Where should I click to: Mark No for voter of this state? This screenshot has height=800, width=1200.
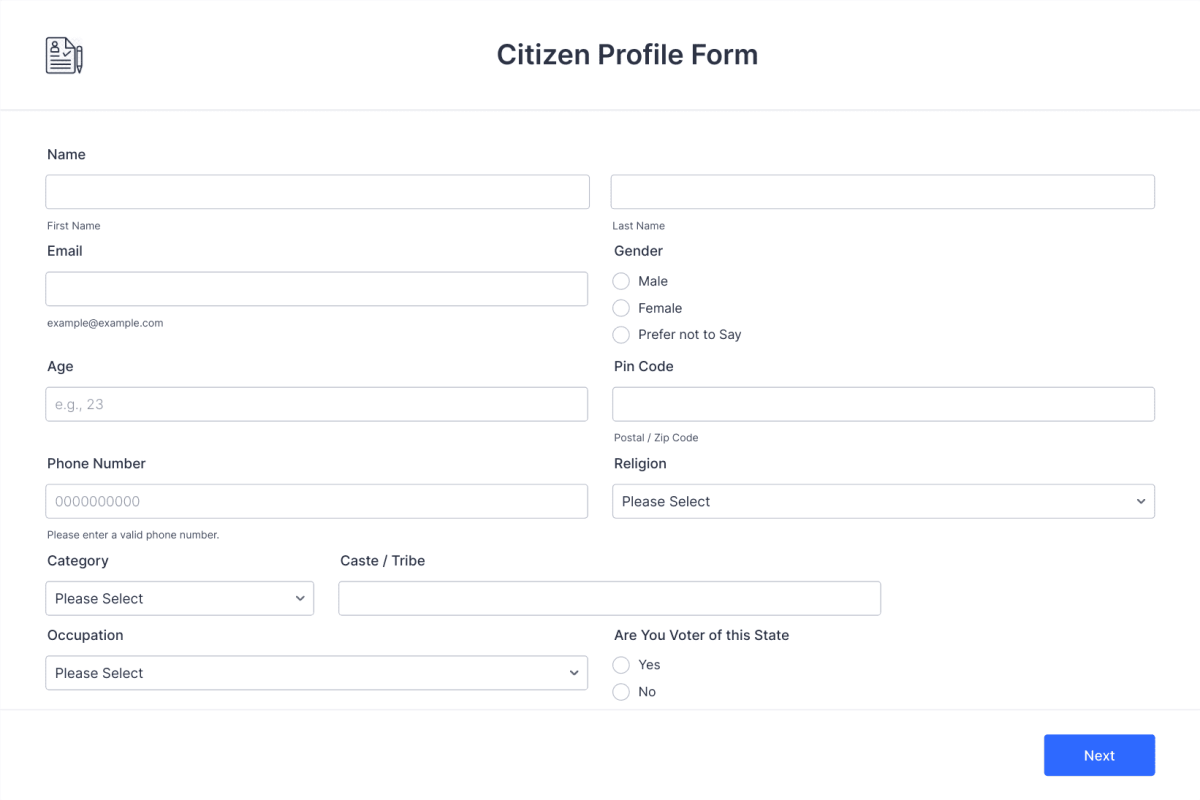(620, 692)
